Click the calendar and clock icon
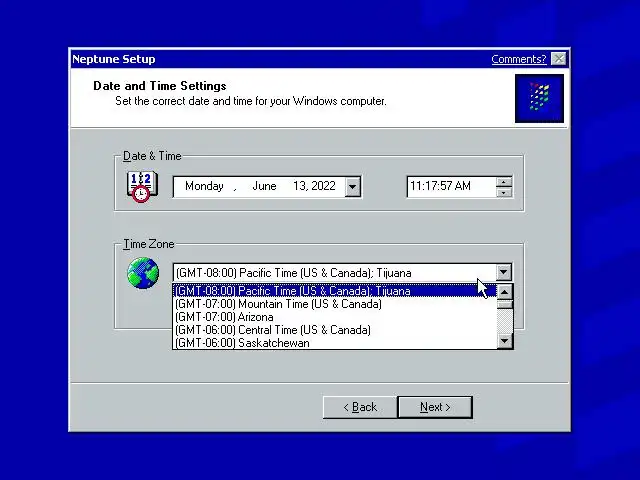Image resolution: width=640 pixels, height=480 pixels. (x=142, y=187)
